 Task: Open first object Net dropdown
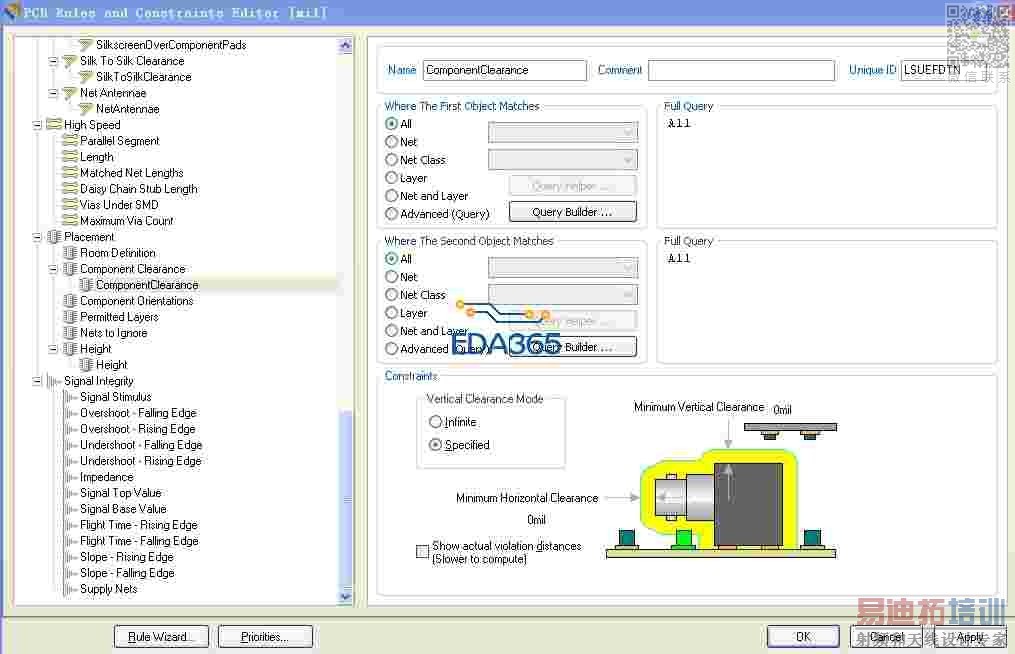563,132
